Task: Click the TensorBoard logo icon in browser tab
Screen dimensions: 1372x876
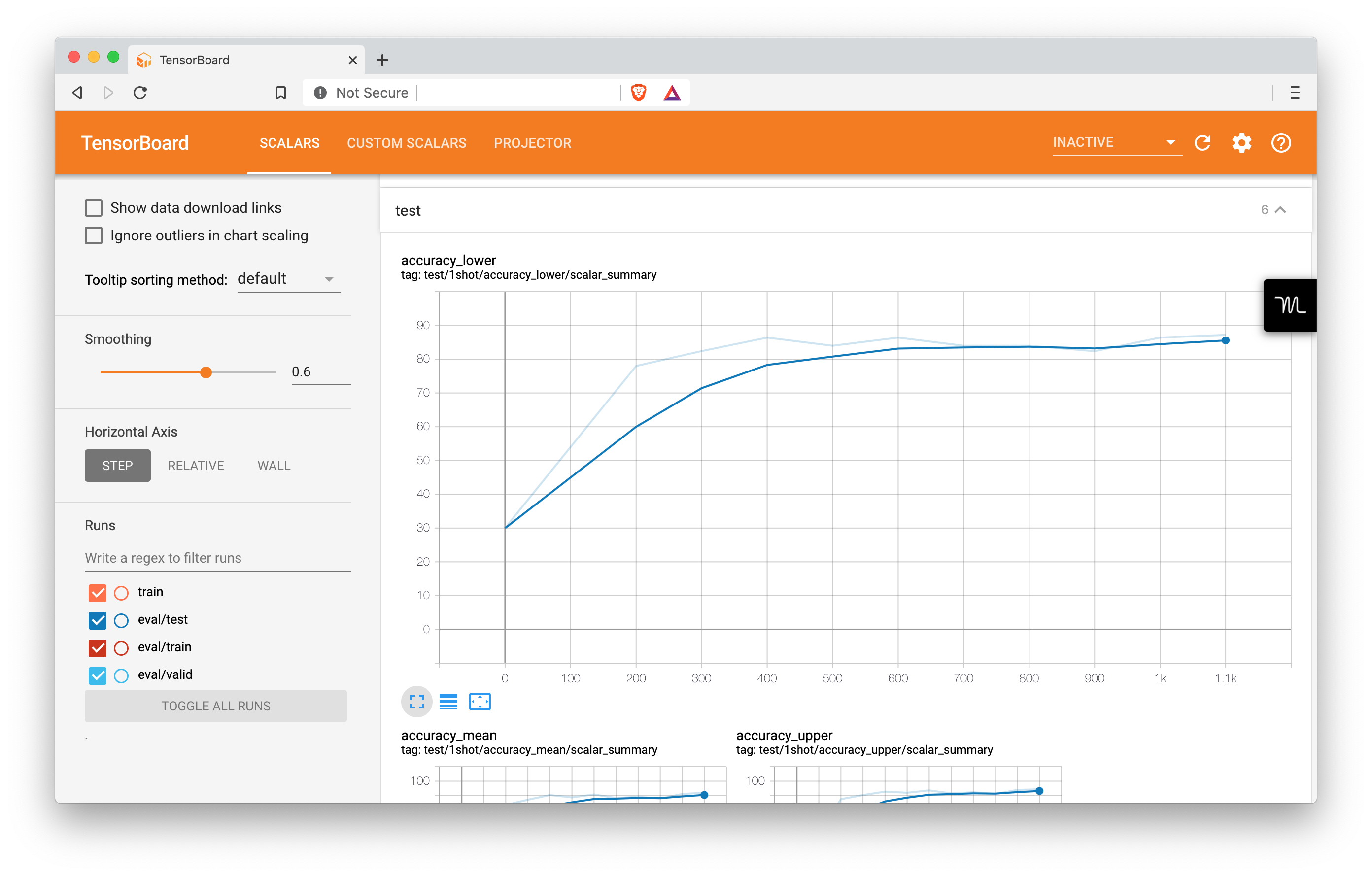Action: 143,59
